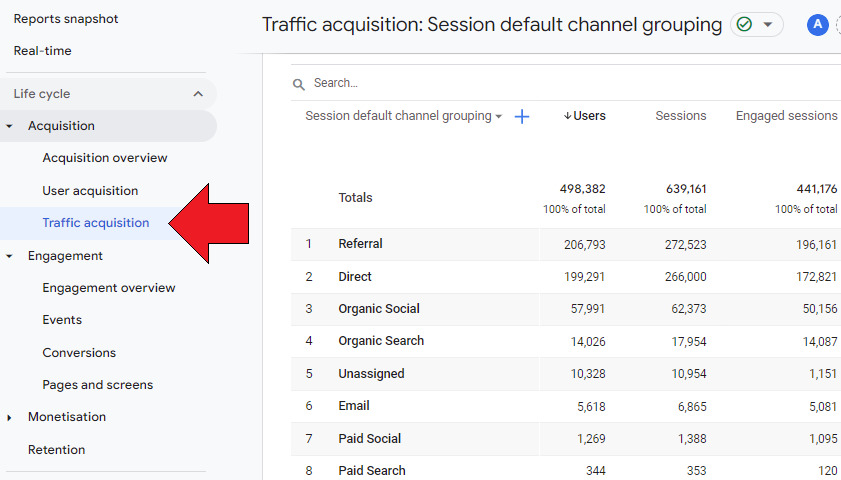
Task: Click into the Search field
Action: 569,83
